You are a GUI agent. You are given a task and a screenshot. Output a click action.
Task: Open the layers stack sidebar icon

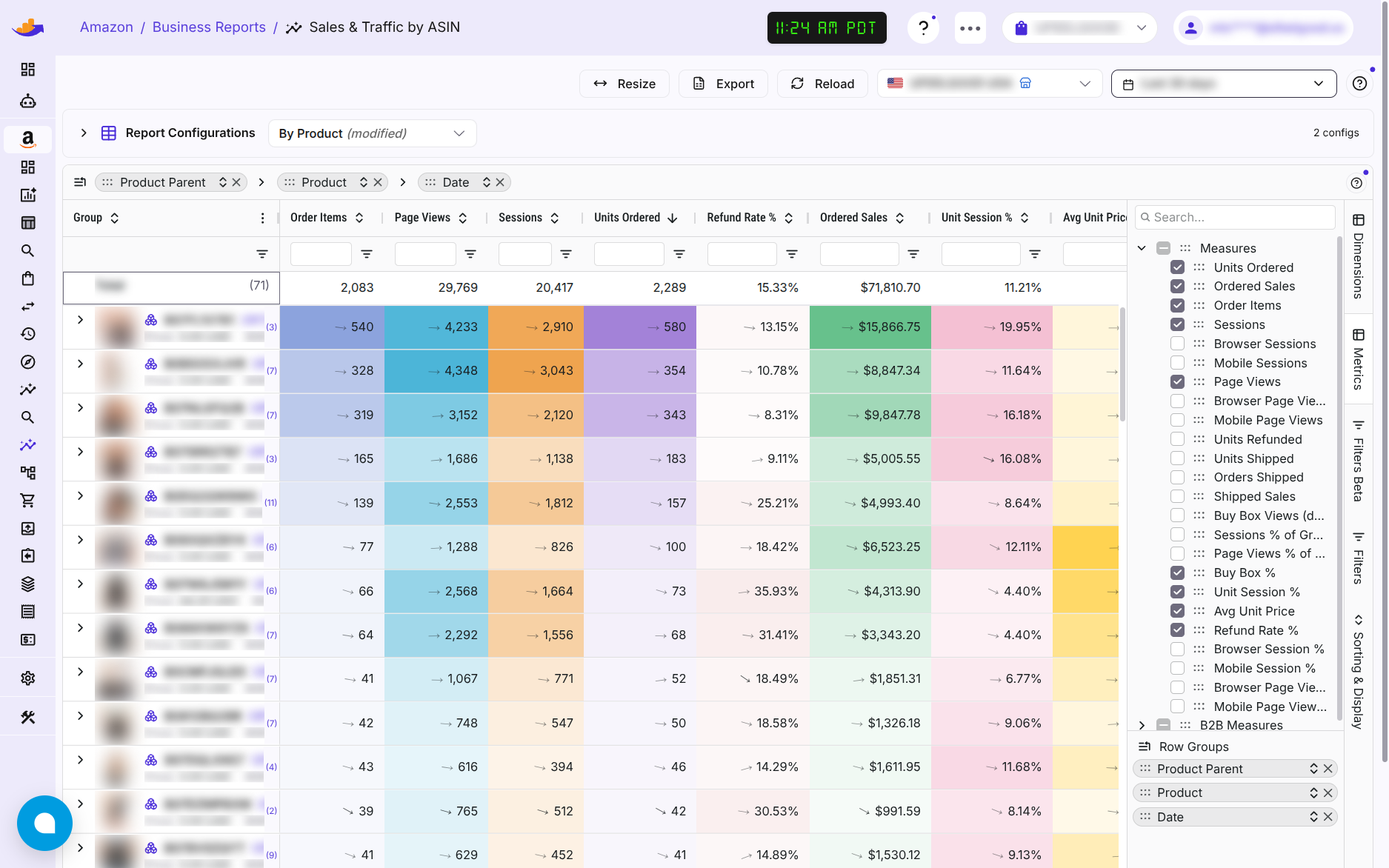click(x=27, y=584)
